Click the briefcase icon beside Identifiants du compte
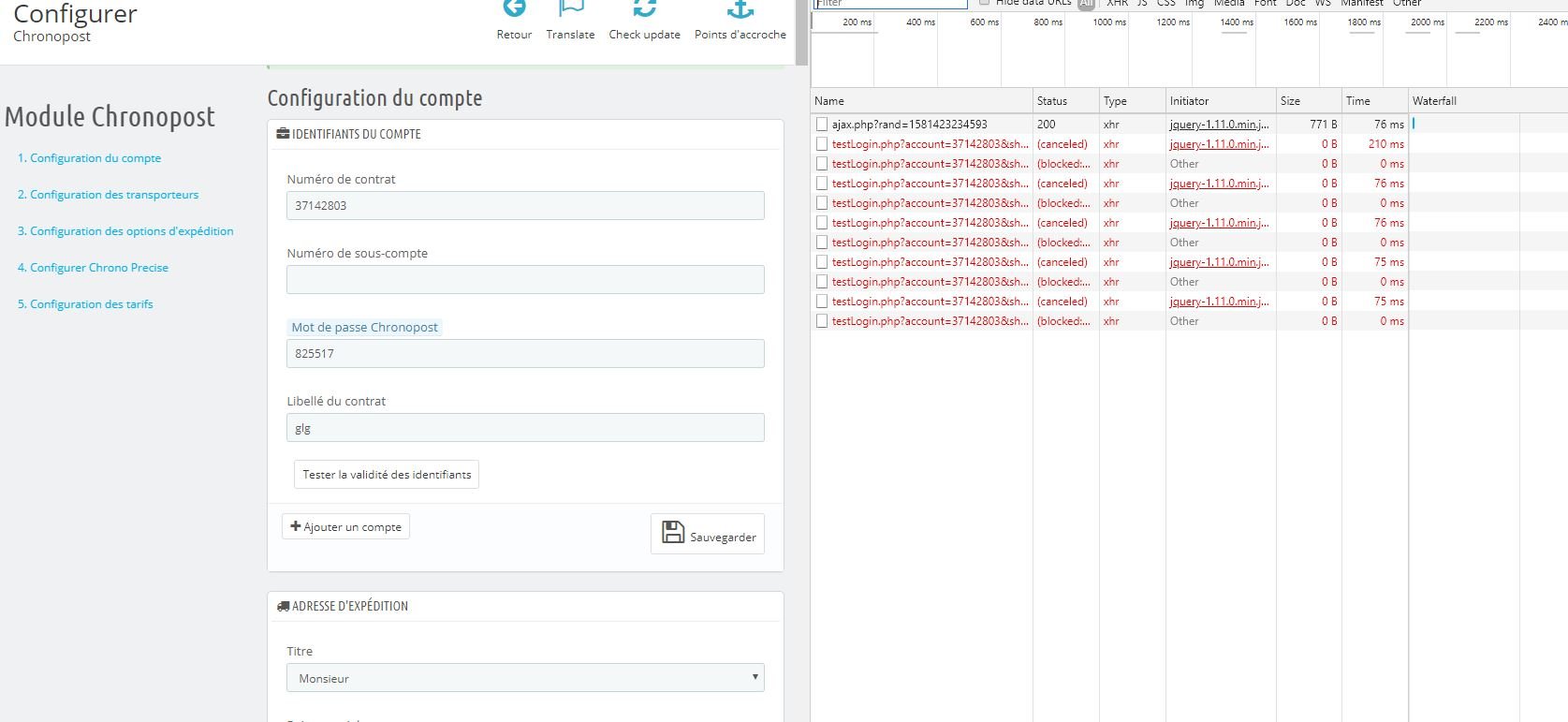Image resolution: width=1568 pixels, height=722 pixels. pyautogui.click(x=283, y=134)
